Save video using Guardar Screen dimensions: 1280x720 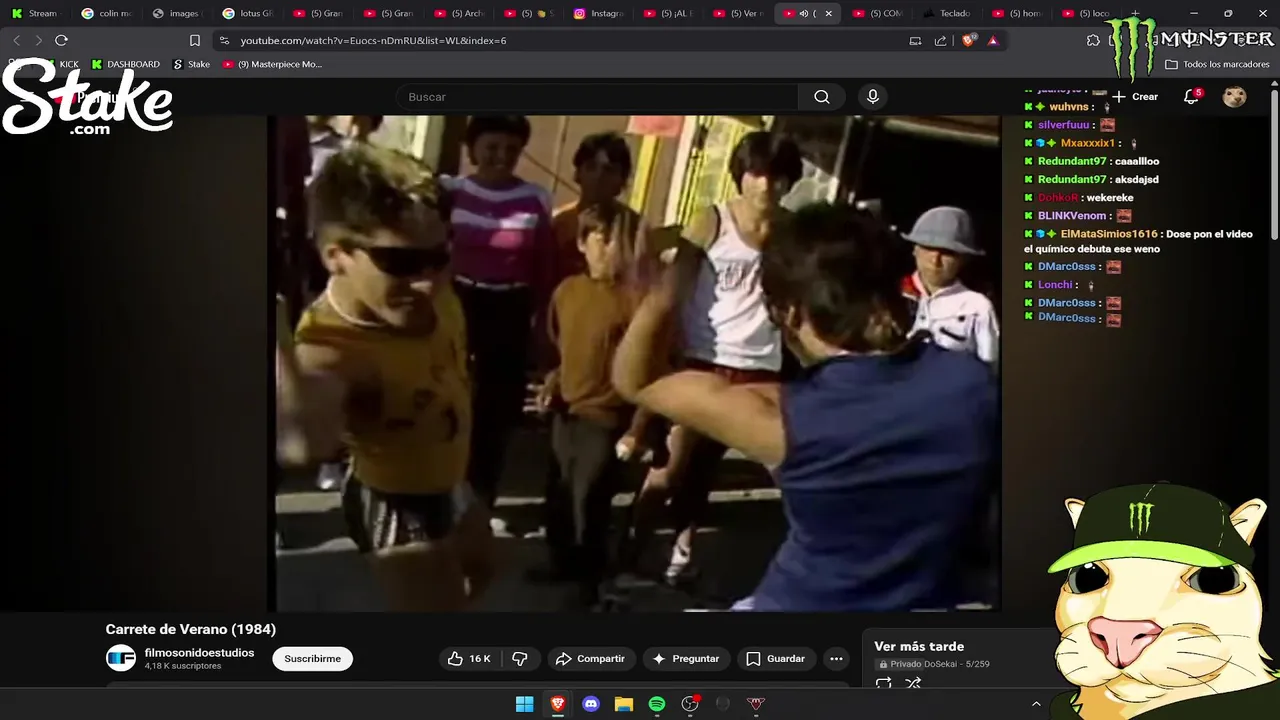[775, 659]
